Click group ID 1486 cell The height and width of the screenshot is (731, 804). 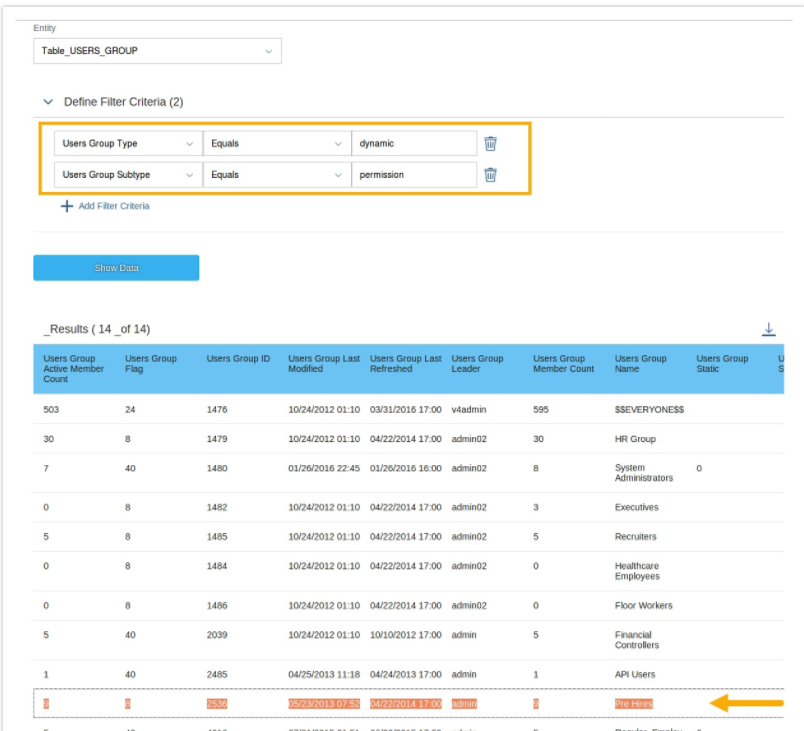[217, 605]
